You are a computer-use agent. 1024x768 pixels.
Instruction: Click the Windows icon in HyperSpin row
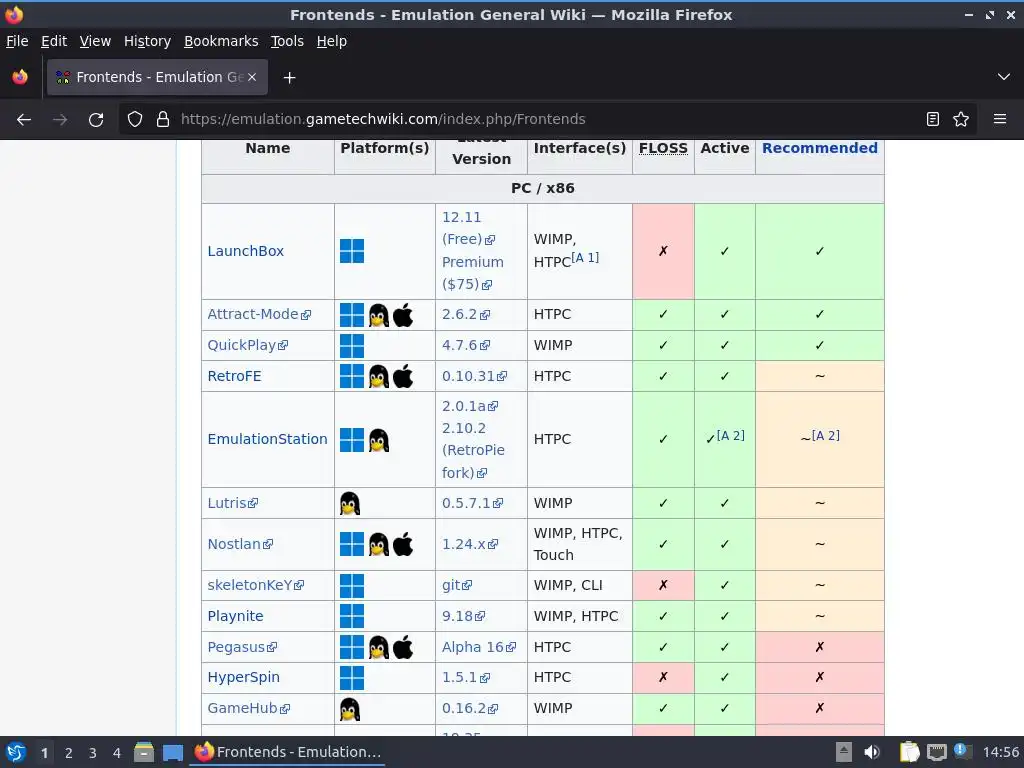(352, 678)
